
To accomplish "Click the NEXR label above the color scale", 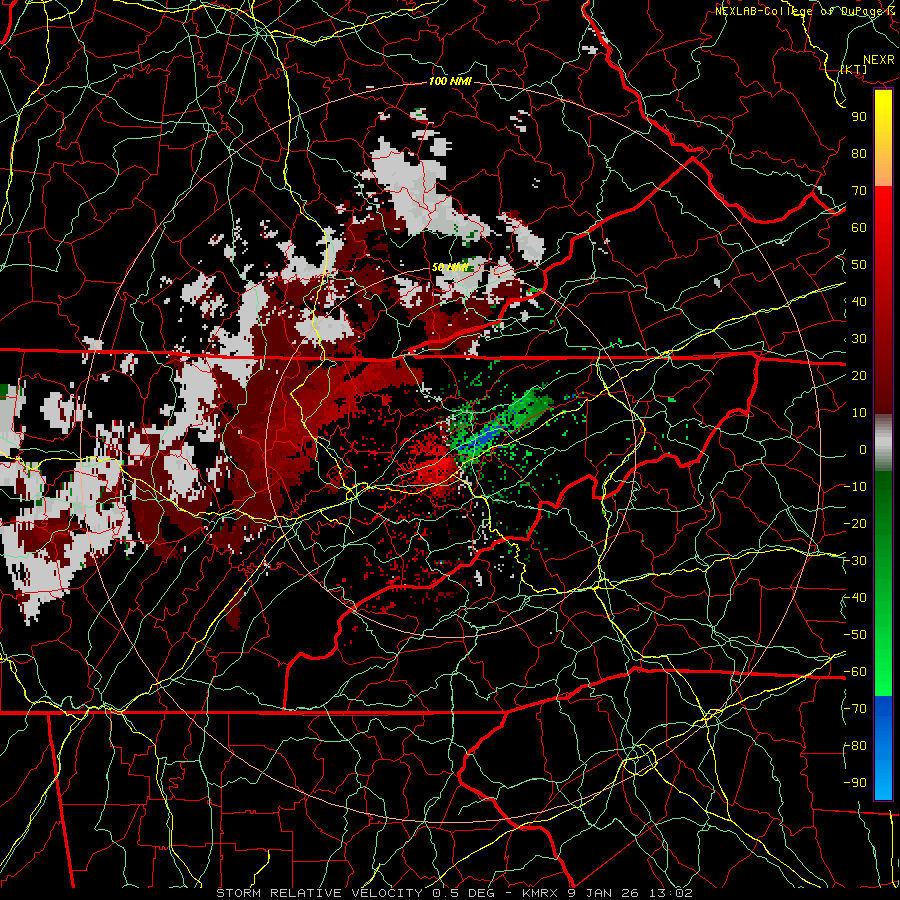I will (878, 60).
